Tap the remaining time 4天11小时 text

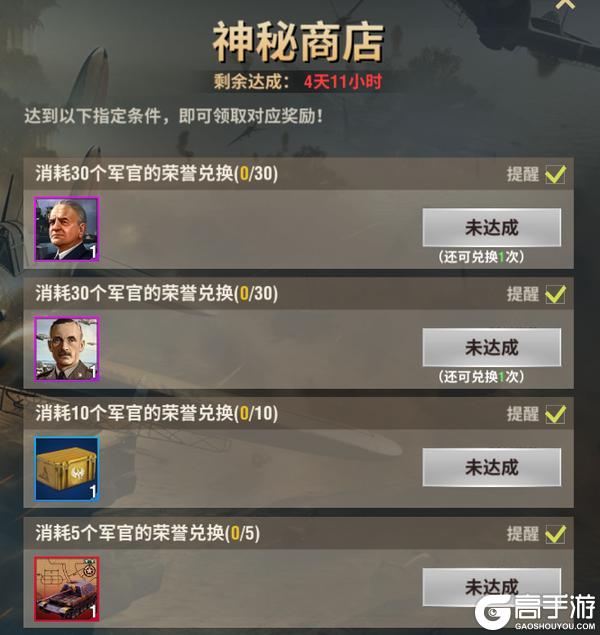(x=343, y=82)
